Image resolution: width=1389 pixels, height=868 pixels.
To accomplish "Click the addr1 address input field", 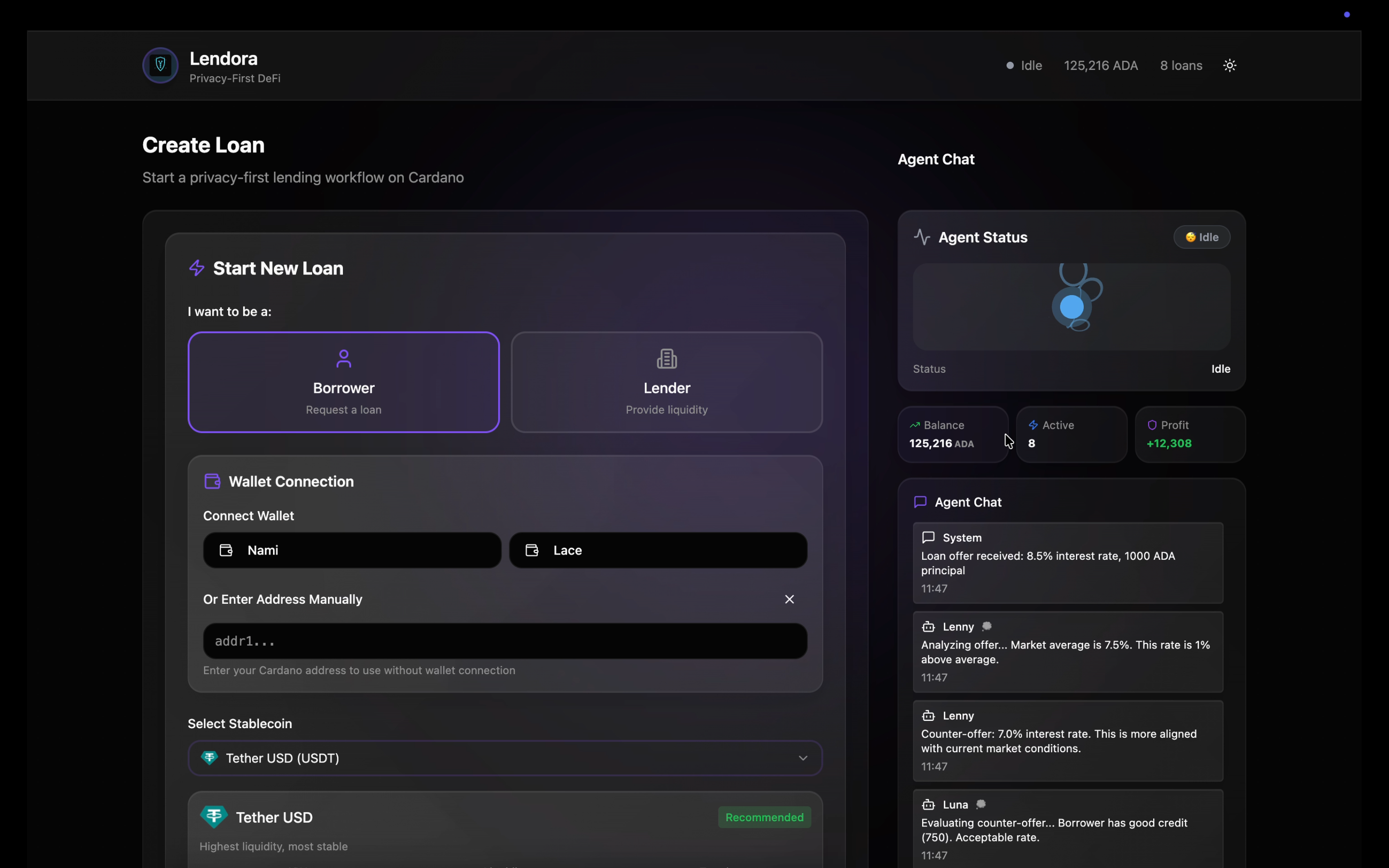I will 504,641.
